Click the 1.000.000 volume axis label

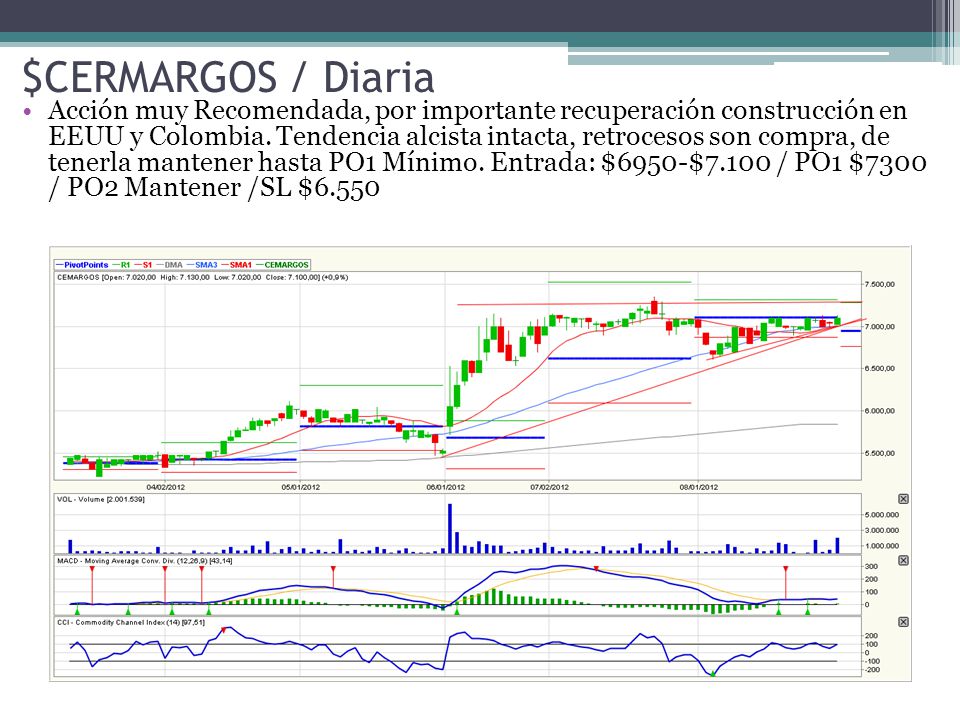[882, 546]
